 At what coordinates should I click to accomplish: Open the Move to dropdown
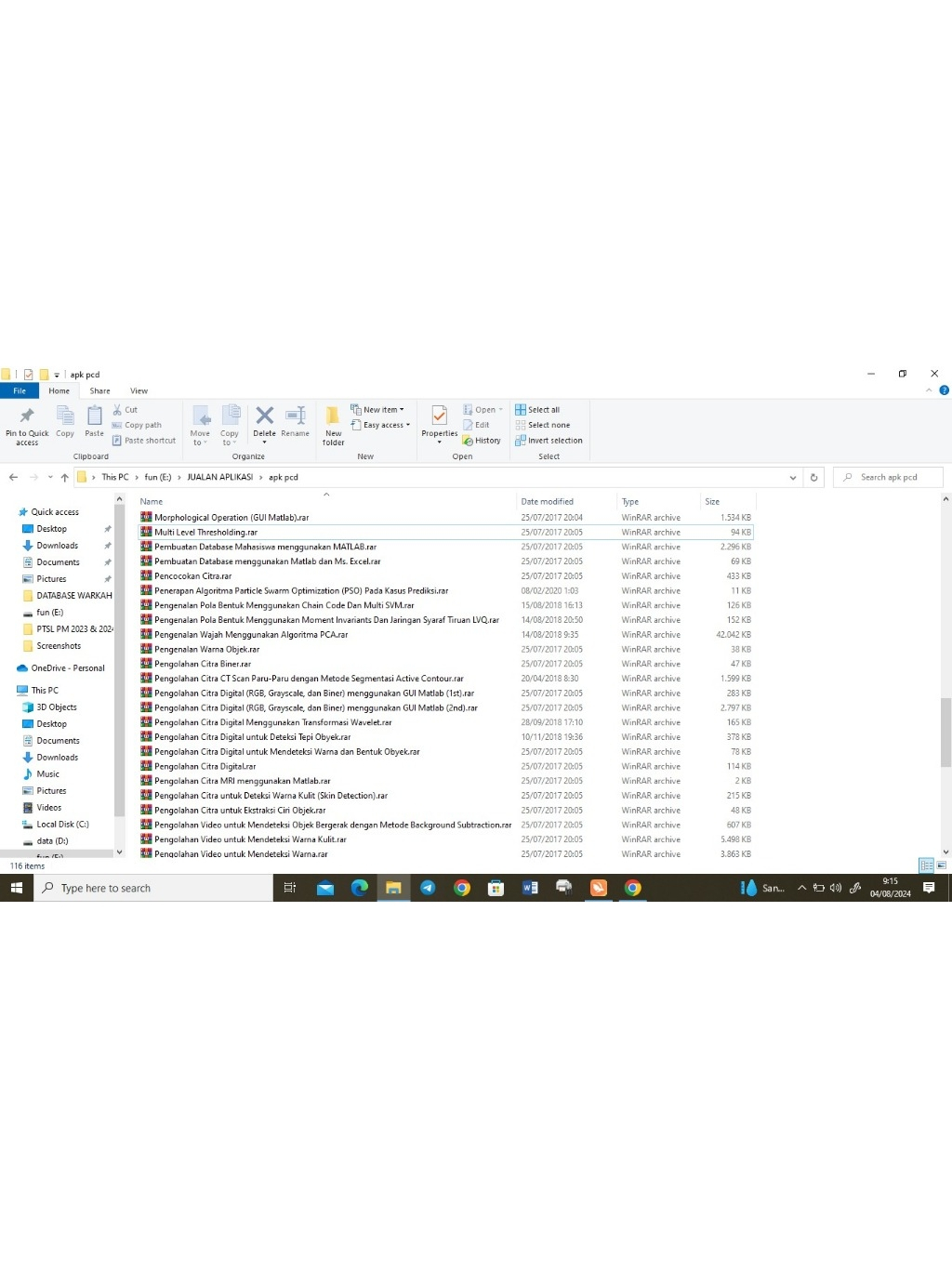200,425
